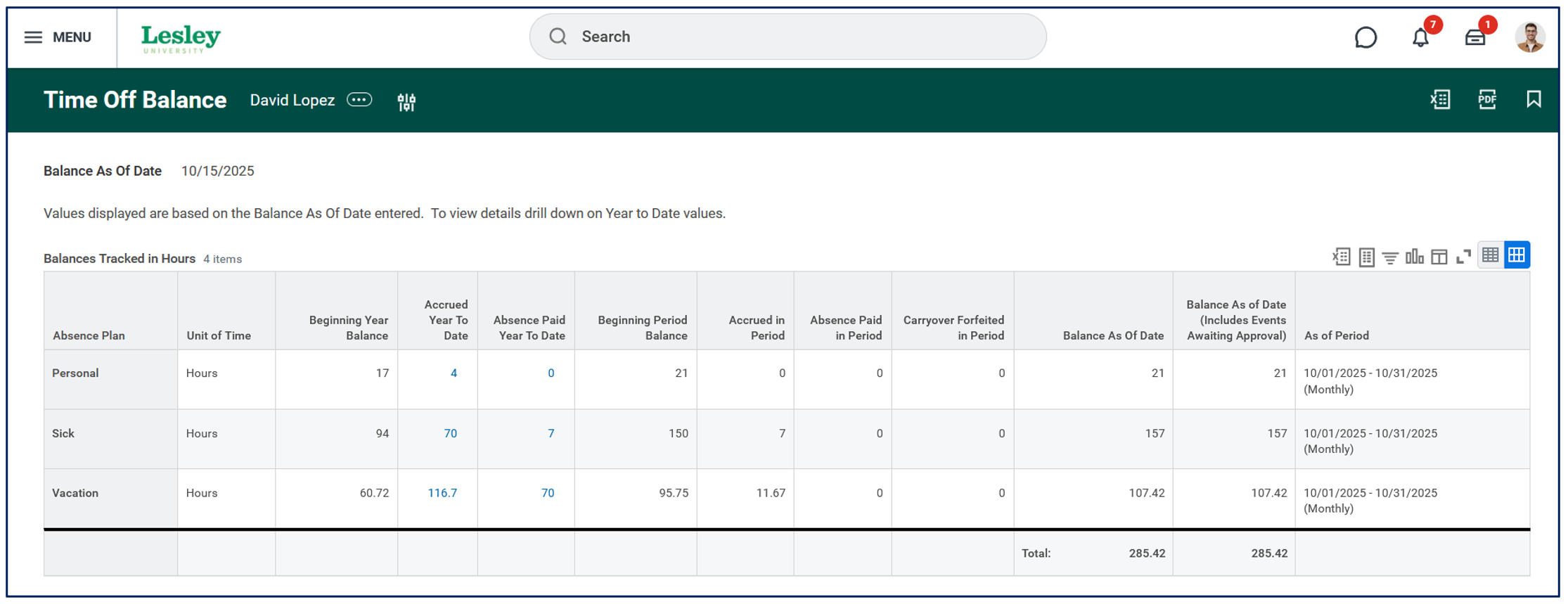Screen dimensions: 1568x604
Task: Click the Lesley University logo
Action: tap(181, 39)
